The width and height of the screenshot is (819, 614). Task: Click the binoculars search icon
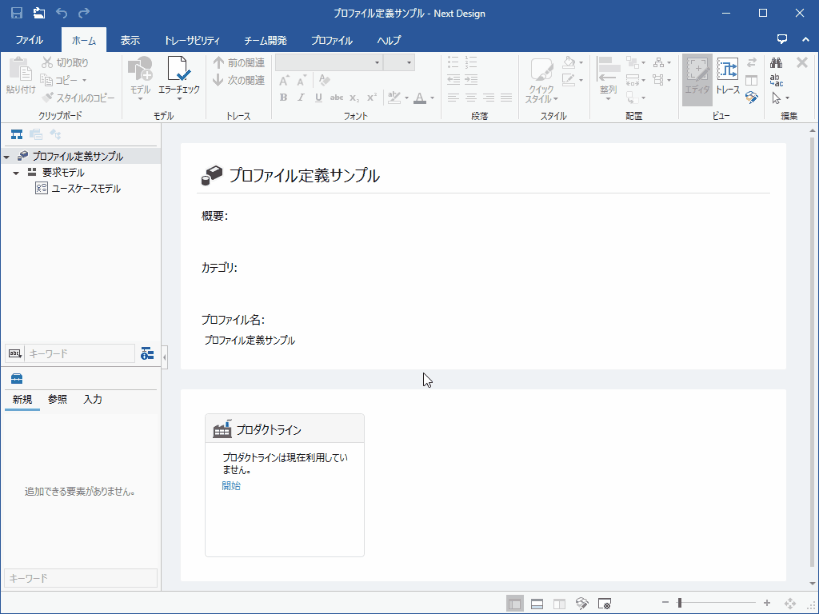coord(777,63)
